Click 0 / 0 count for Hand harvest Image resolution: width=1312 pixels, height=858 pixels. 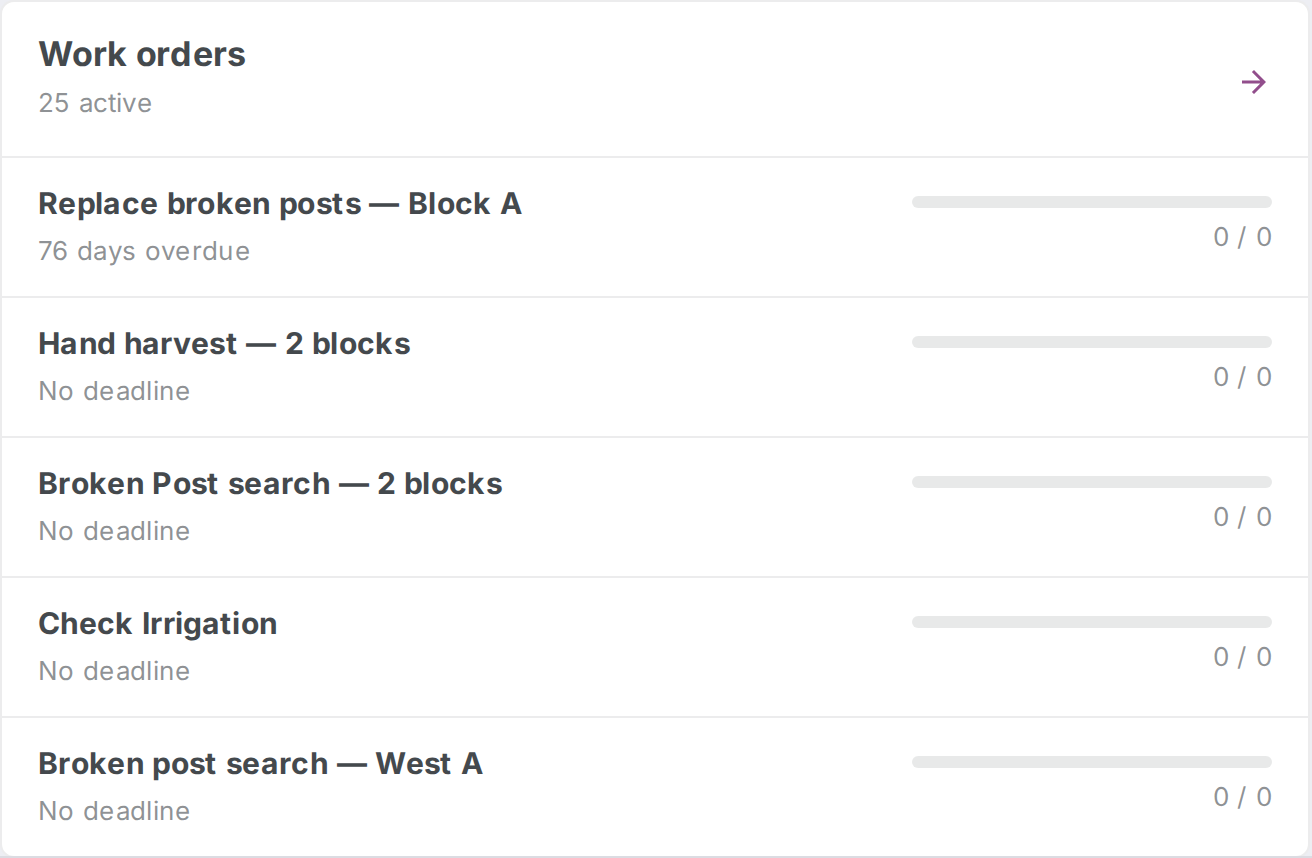(1242, 377)
